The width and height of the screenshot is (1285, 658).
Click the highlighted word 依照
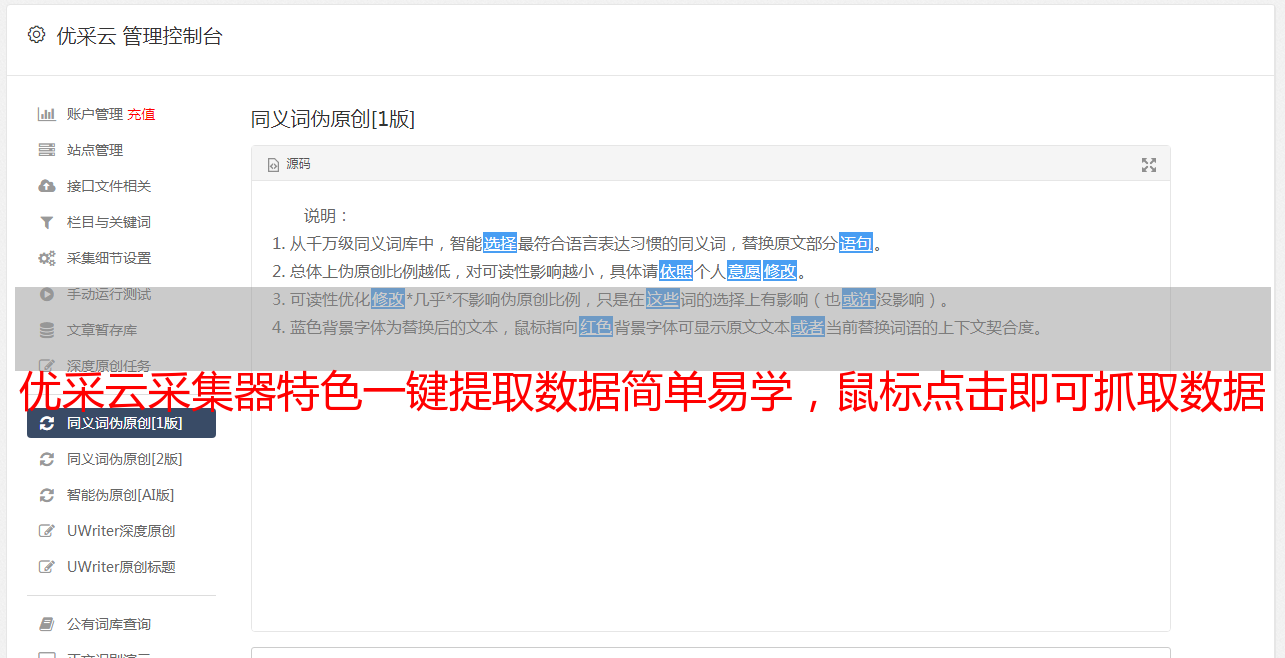click(x=676, y=271)
